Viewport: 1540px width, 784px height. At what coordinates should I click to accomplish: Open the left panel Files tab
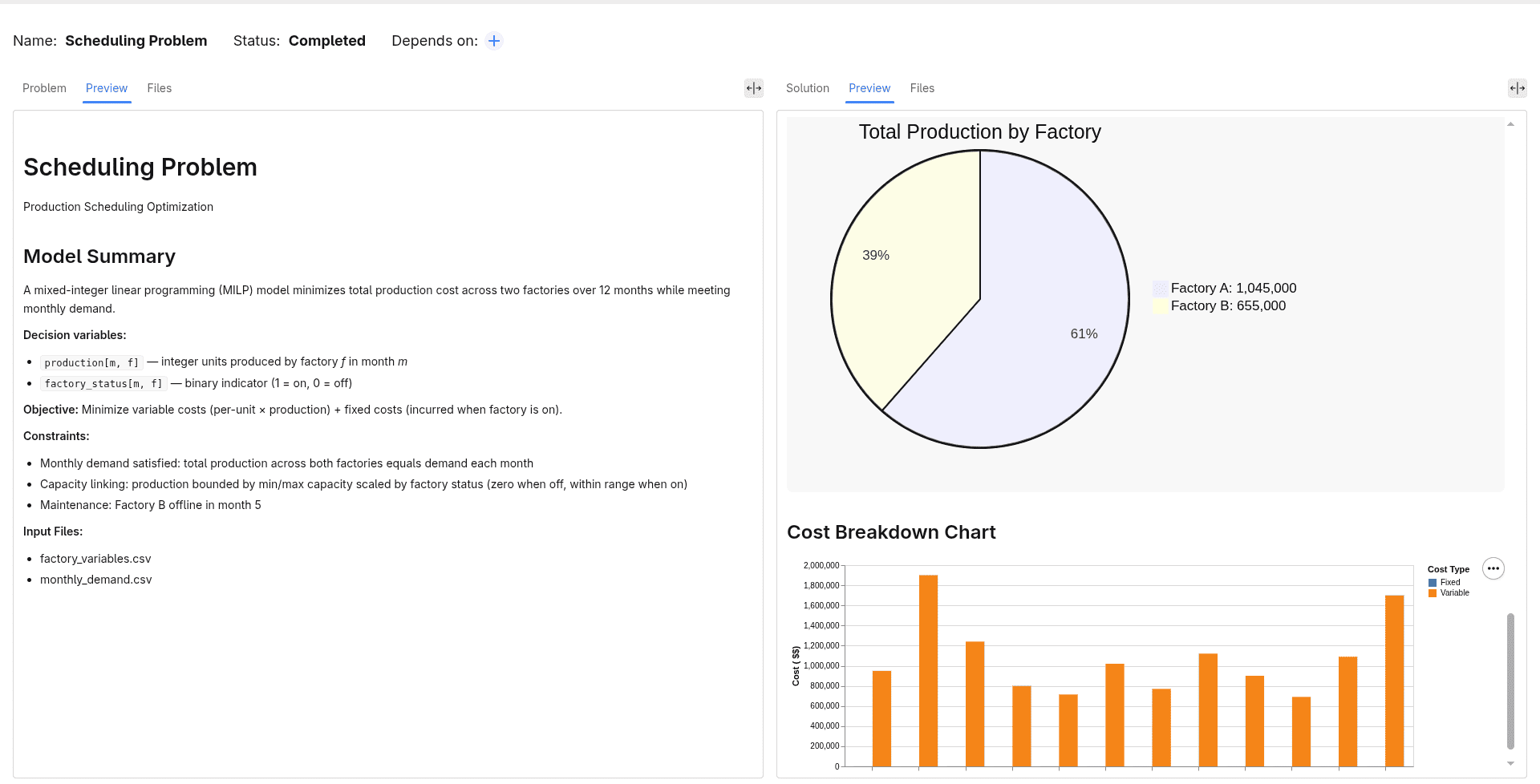(160, 88)
